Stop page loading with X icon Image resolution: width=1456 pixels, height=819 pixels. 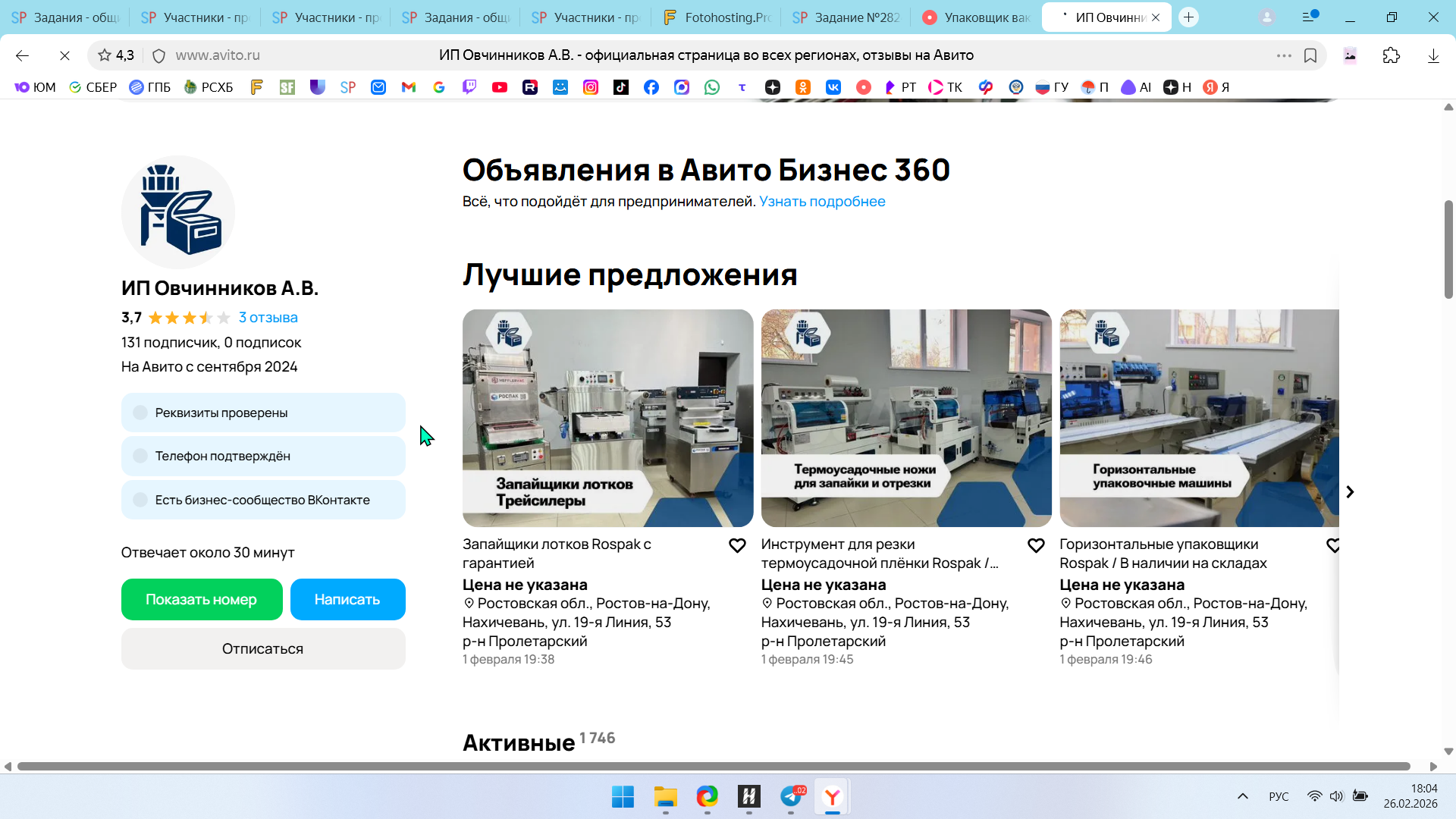tap(64, 55)
